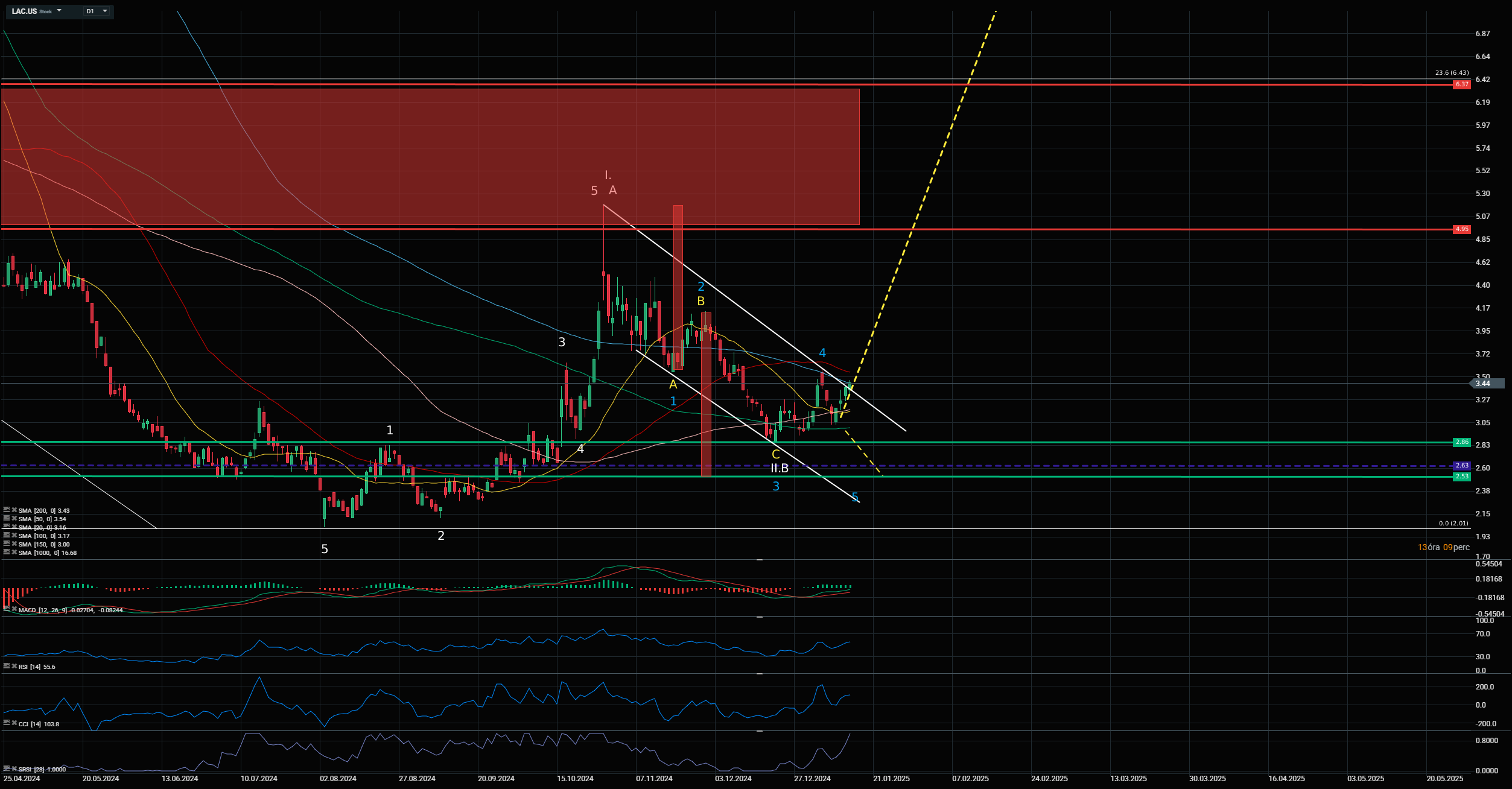This screenshot has height=789, width=1512.
Task: Open settings icon for SMA 1000
Action: click(6, 553)
